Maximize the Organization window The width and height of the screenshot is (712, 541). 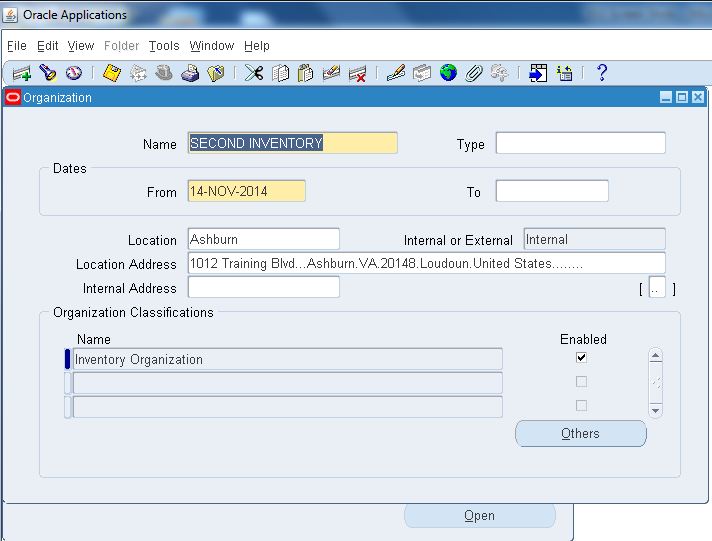click(682, 97)
